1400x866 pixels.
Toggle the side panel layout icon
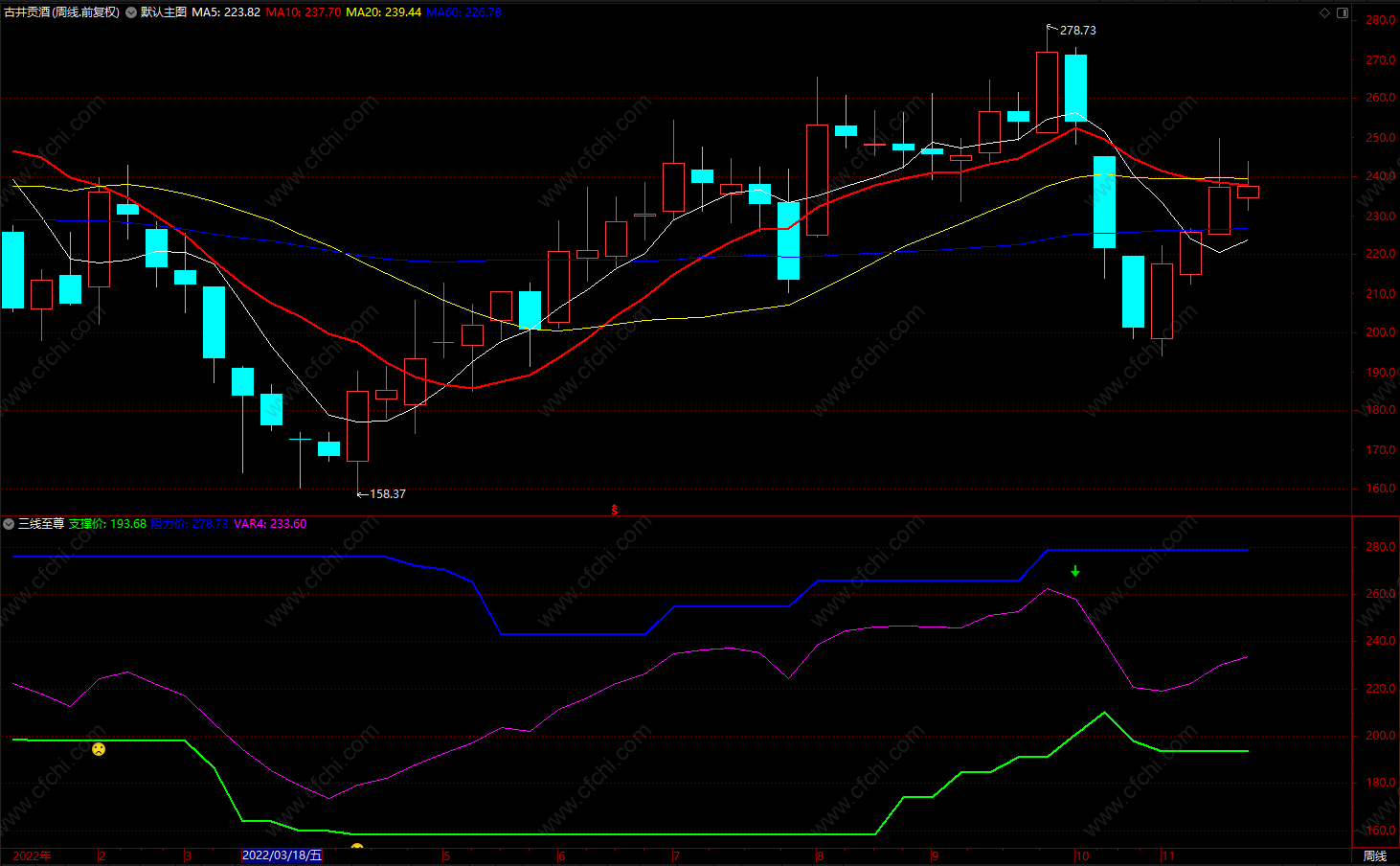coord(1343,12)
